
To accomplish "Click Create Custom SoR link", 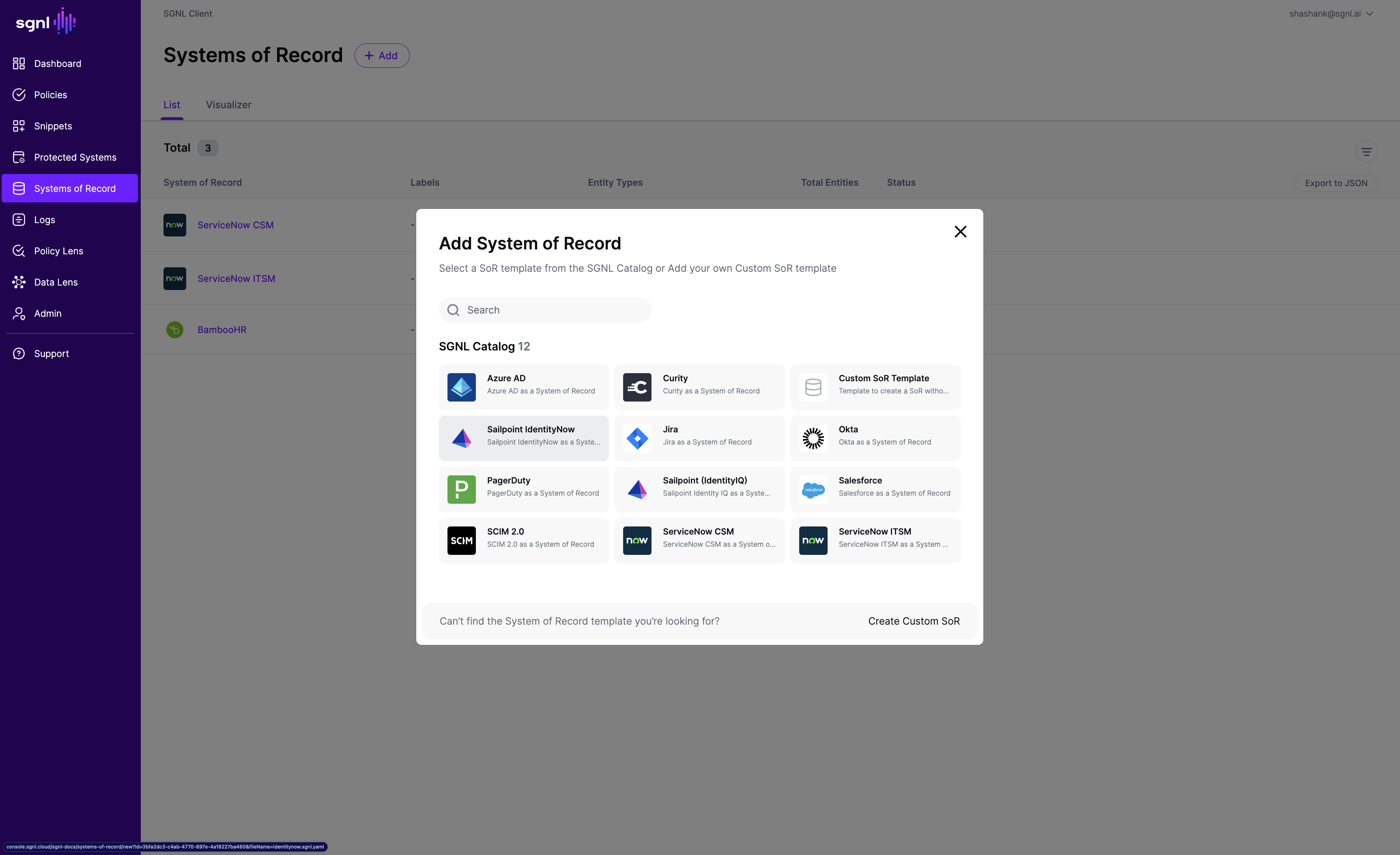I will click(x=914, y=621).
